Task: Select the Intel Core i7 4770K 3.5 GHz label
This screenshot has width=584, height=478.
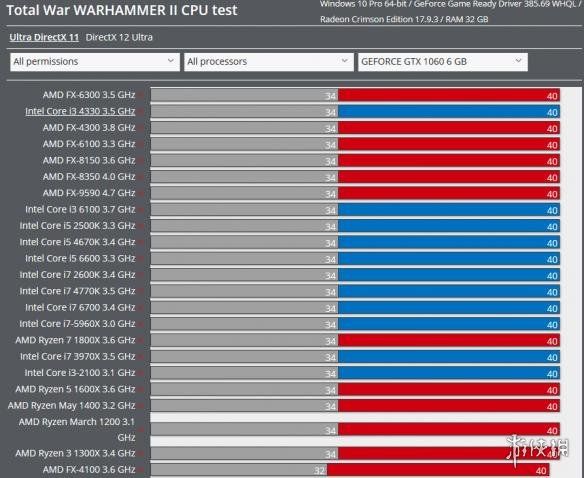Action: (77, 291)
